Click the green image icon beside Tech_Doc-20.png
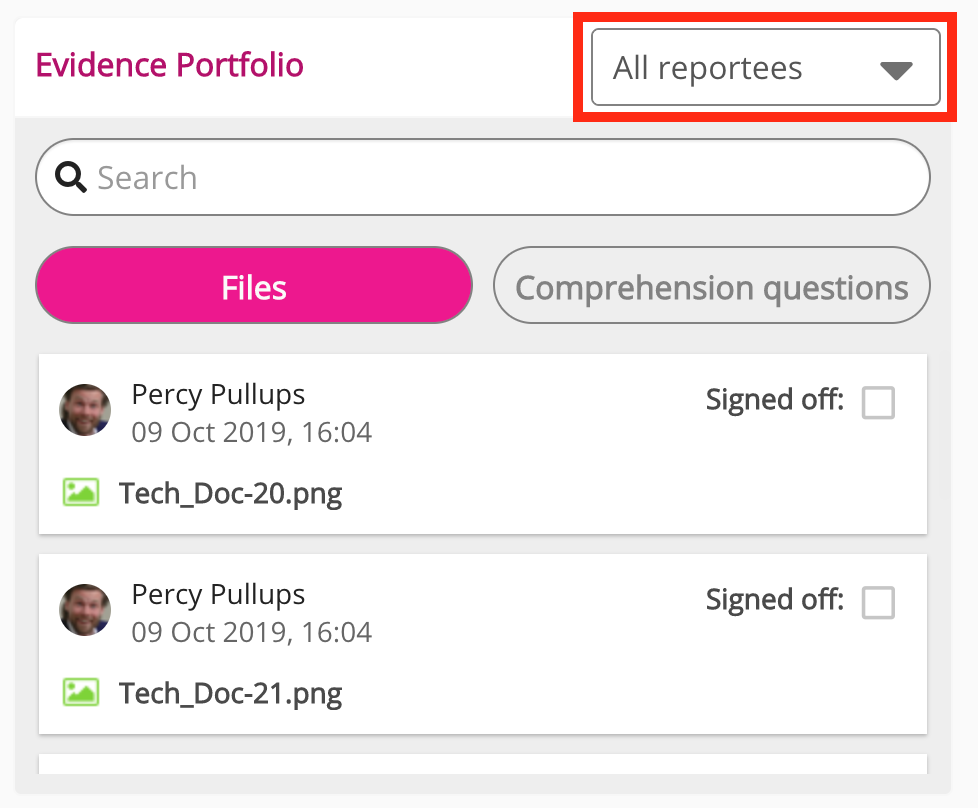 [x=82, y=492]
